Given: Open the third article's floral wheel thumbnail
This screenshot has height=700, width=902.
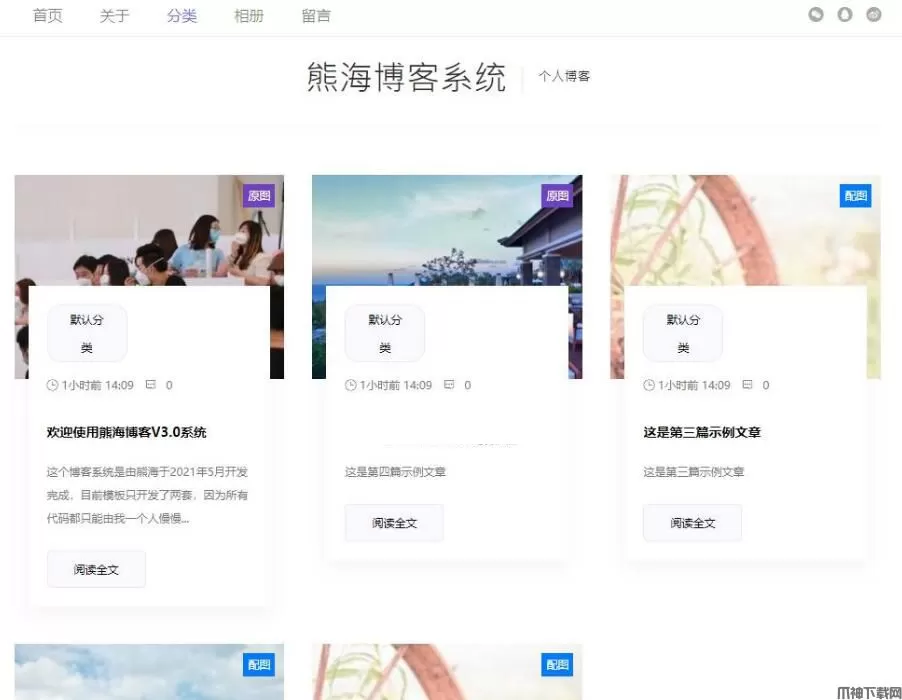Looking at the screenshot, I should click(x=746, y=230).
